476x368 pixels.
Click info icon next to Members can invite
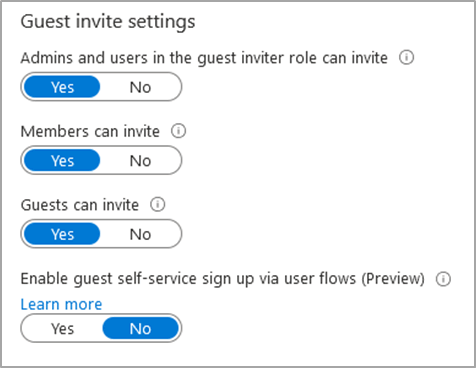[x=178, y=131]
